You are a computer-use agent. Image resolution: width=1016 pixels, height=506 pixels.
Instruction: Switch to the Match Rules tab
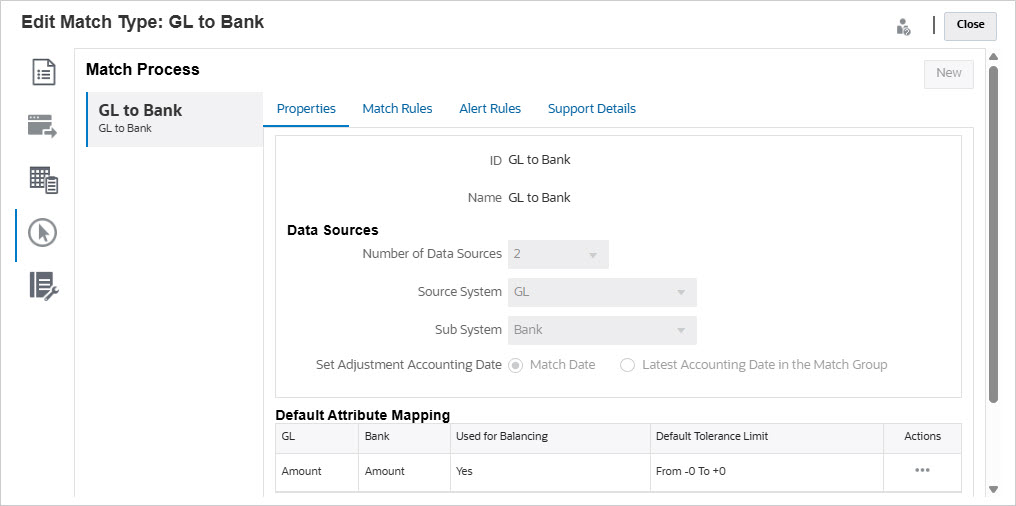tap(397, 109)
